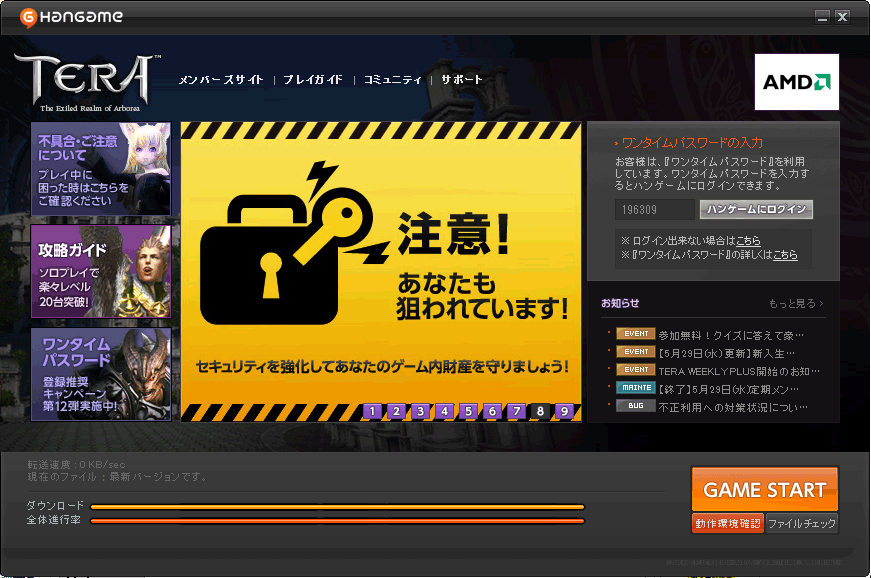Open the プレイガイド menu
871x578 pixels.
(313, 80)
